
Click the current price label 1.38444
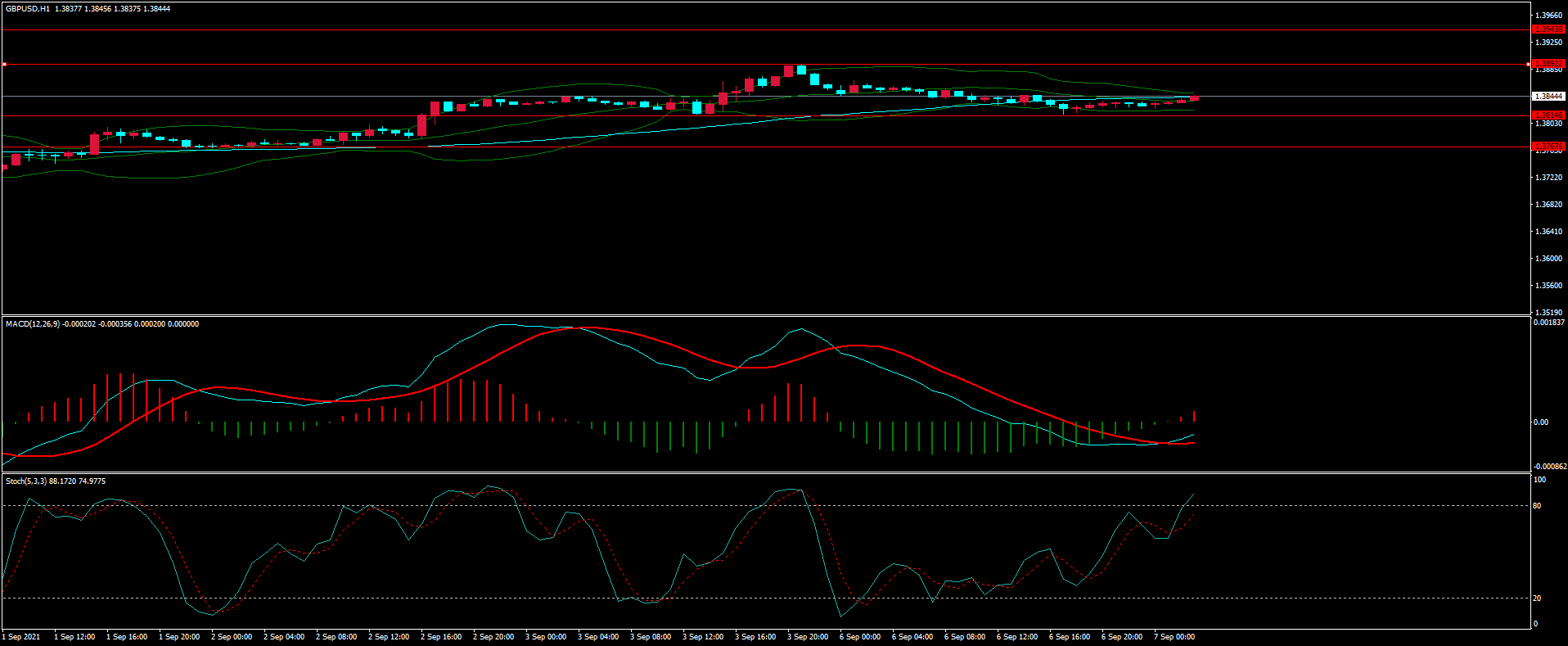pyautogui.click(x=1548, y=97)
